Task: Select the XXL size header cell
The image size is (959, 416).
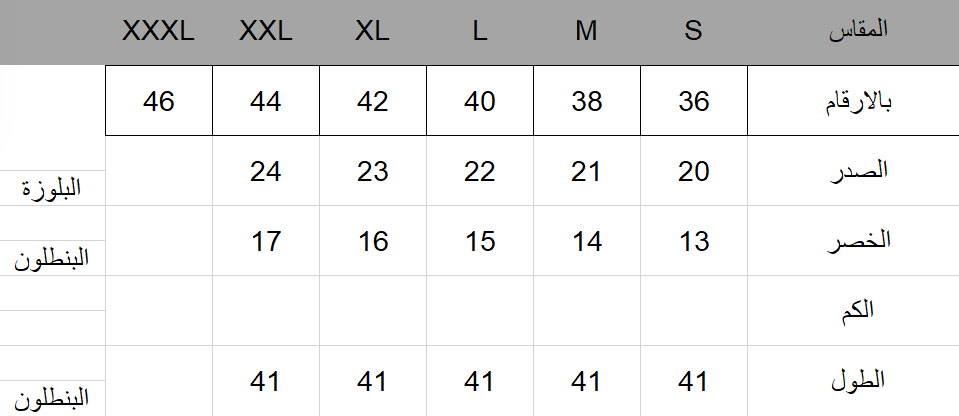Action: click(x=266, y=31)
